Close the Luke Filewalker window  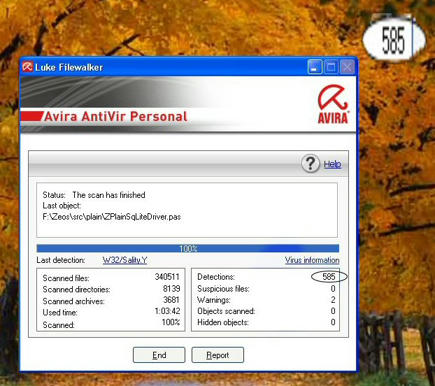(347, 67)
